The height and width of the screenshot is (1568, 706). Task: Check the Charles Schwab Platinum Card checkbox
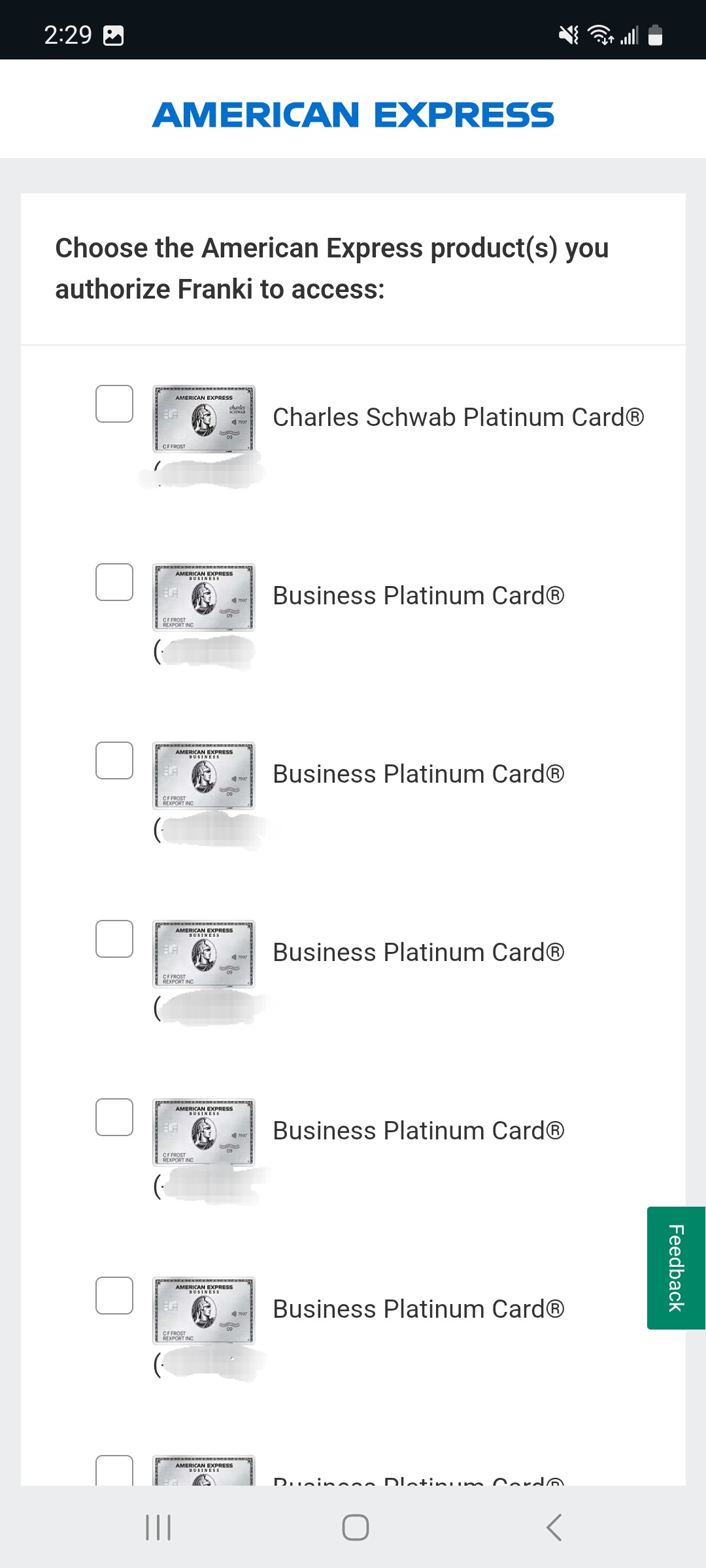114,404
